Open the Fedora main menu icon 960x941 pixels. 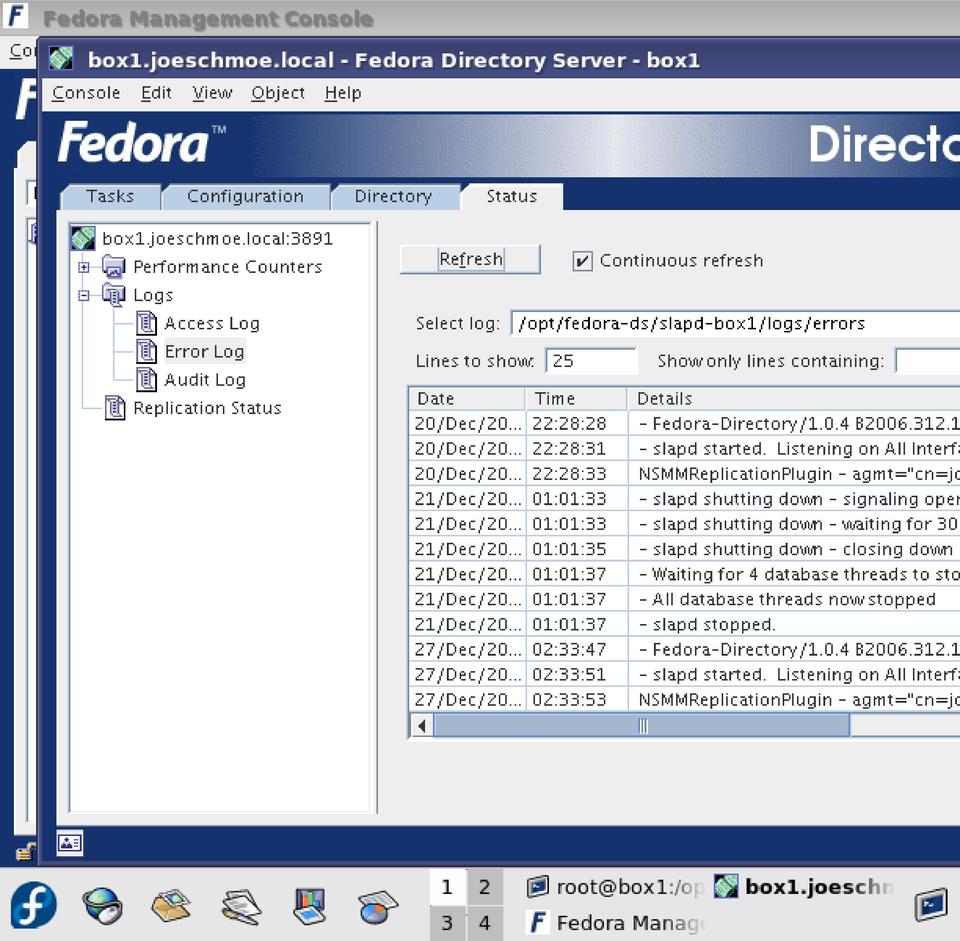pos(34,906)
